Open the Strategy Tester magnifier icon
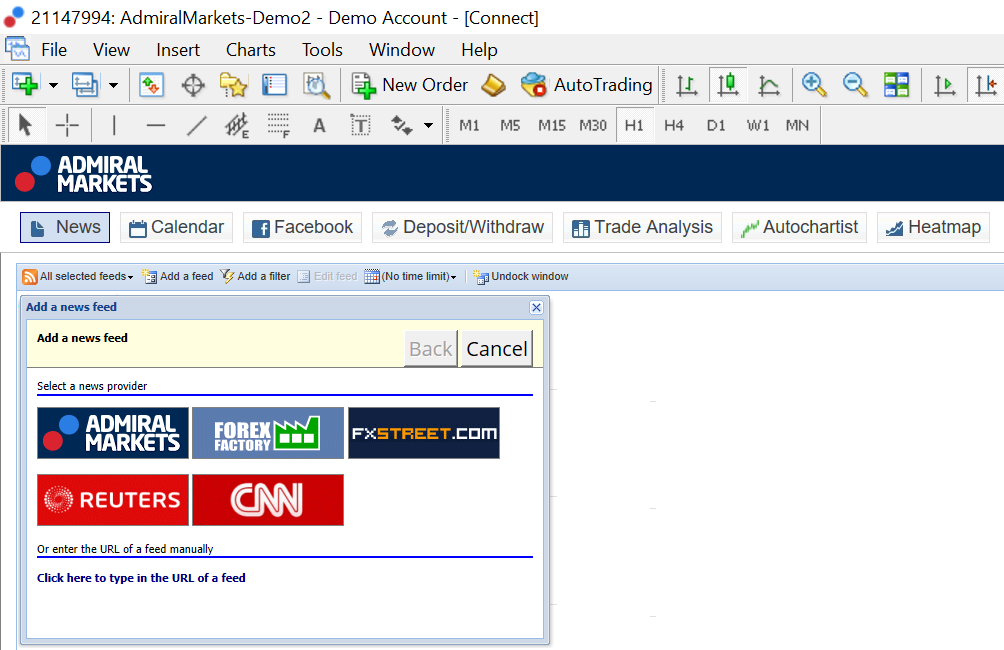The width and height of the screenshot is (1004, 650). (316, 85)
